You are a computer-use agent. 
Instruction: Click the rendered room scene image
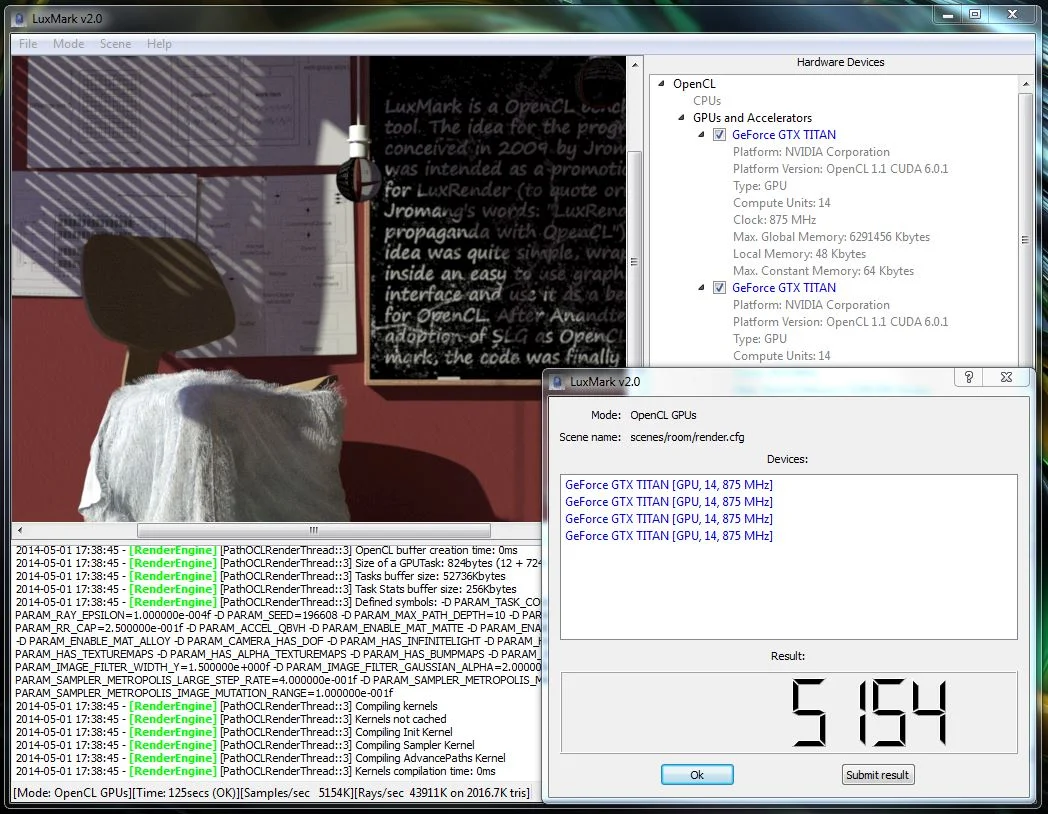(x=319, y=289)
